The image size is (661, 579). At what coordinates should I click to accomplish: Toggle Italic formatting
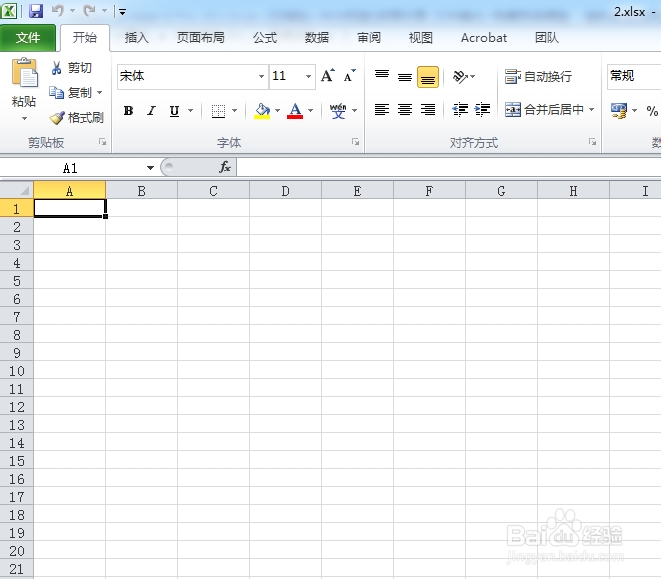pyautogui.click(x=151, y=111)
